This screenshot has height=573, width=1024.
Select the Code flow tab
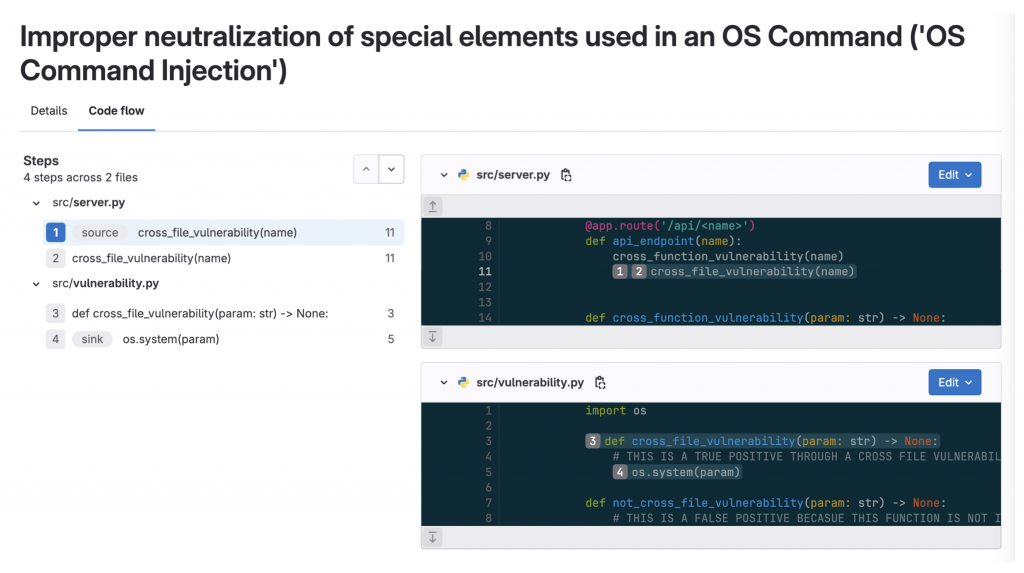coord(117,111)
